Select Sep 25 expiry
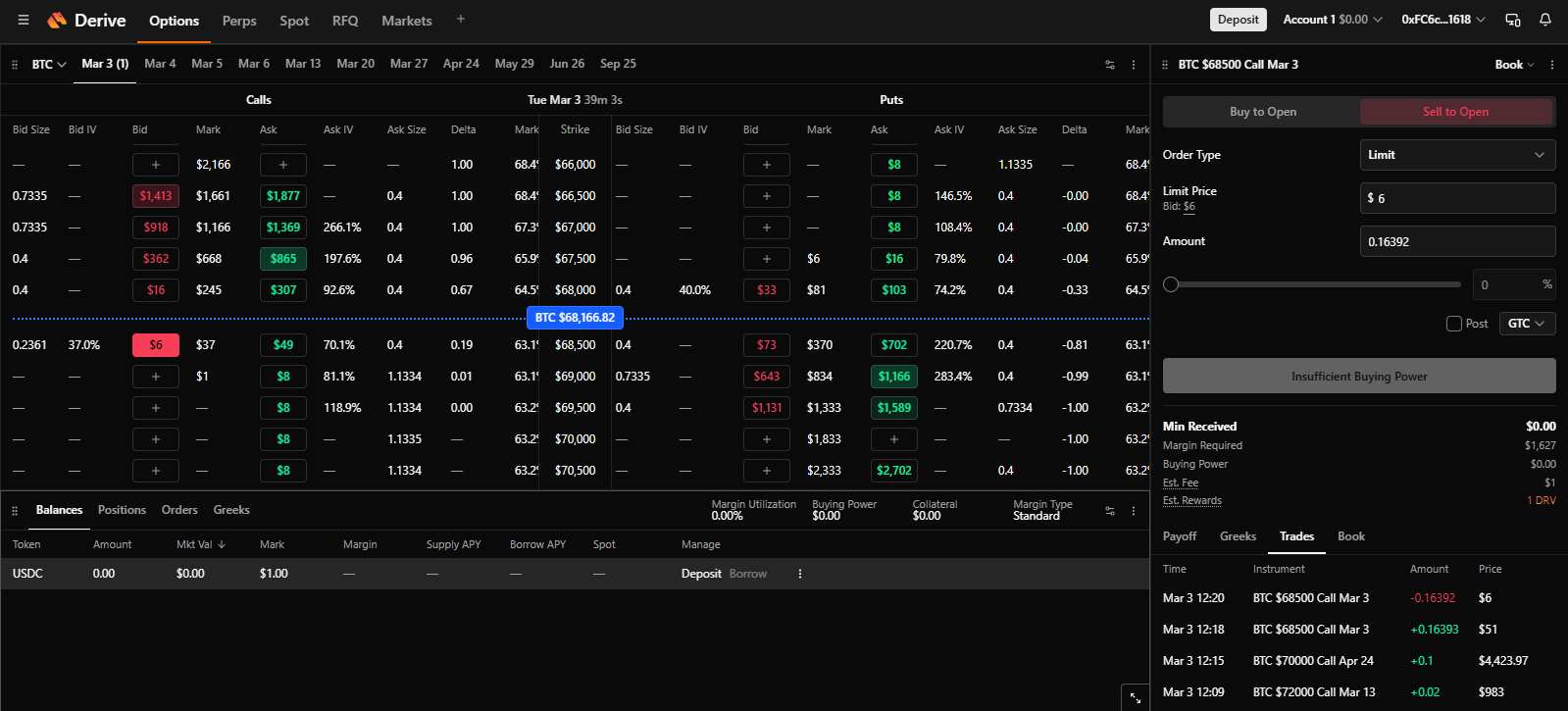This screenshot has height=711, width=1568. click(x=618, y=64)
